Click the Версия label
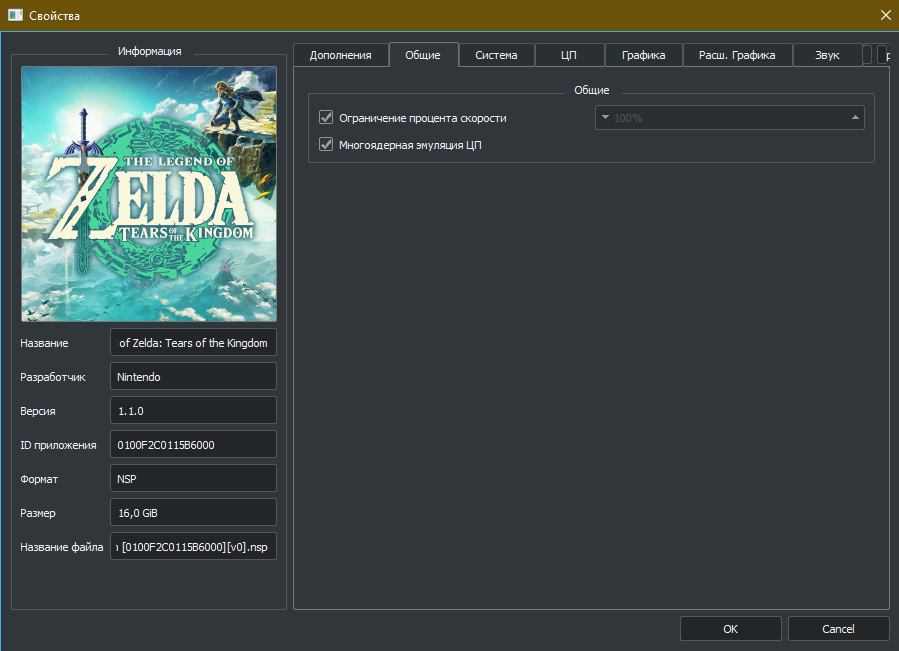 38,411
